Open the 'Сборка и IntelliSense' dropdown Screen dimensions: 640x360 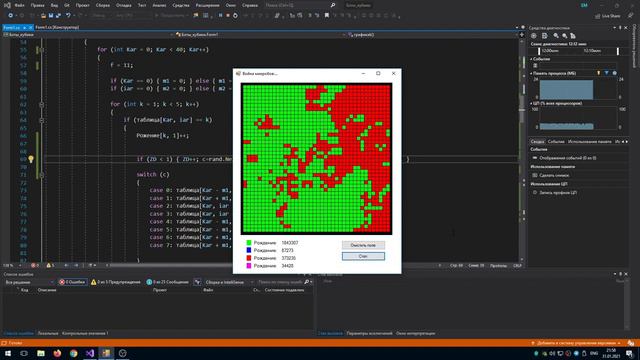(228, 282)
